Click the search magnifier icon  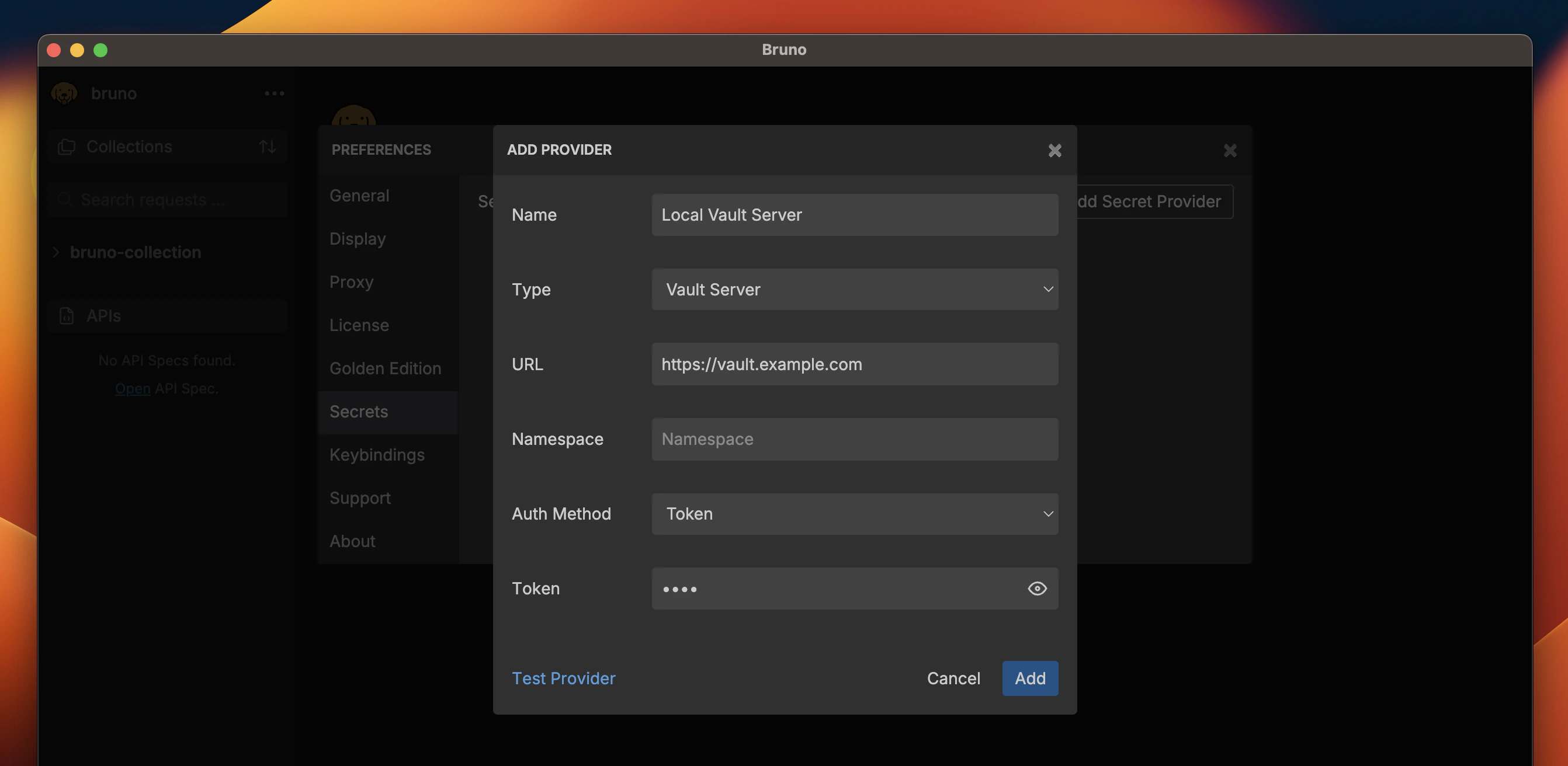click(x=64, y=200)
